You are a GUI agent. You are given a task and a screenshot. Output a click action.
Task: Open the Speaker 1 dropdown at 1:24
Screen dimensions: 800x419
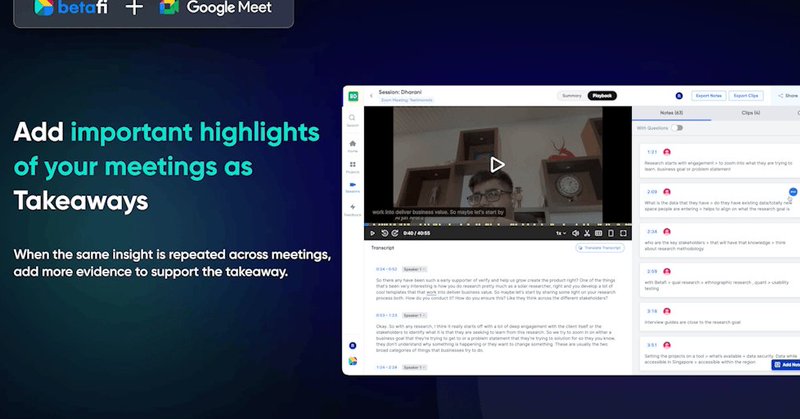pos(414,367)
